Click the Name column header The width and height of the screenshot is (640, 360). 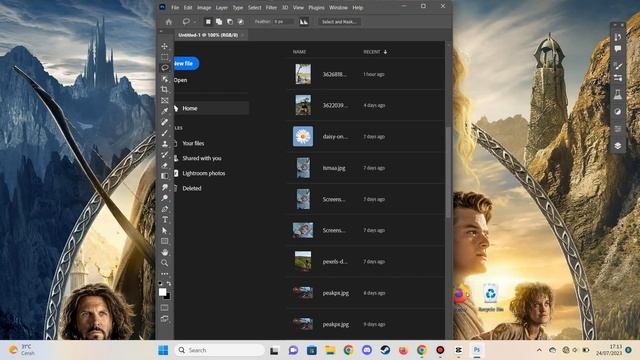coord(299,52)
